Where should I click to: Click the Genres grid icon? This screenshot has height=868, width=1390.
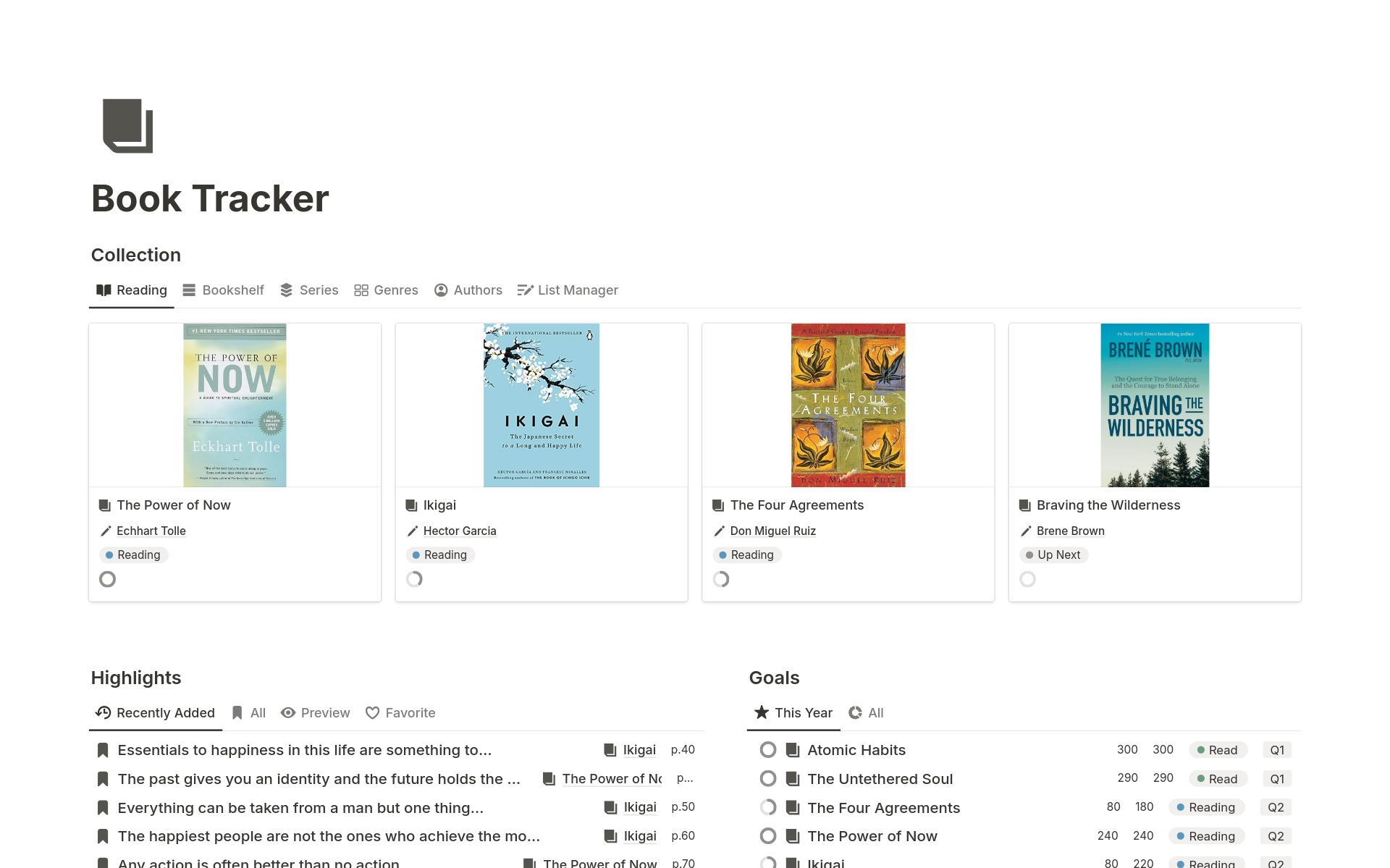click(362, 290)
